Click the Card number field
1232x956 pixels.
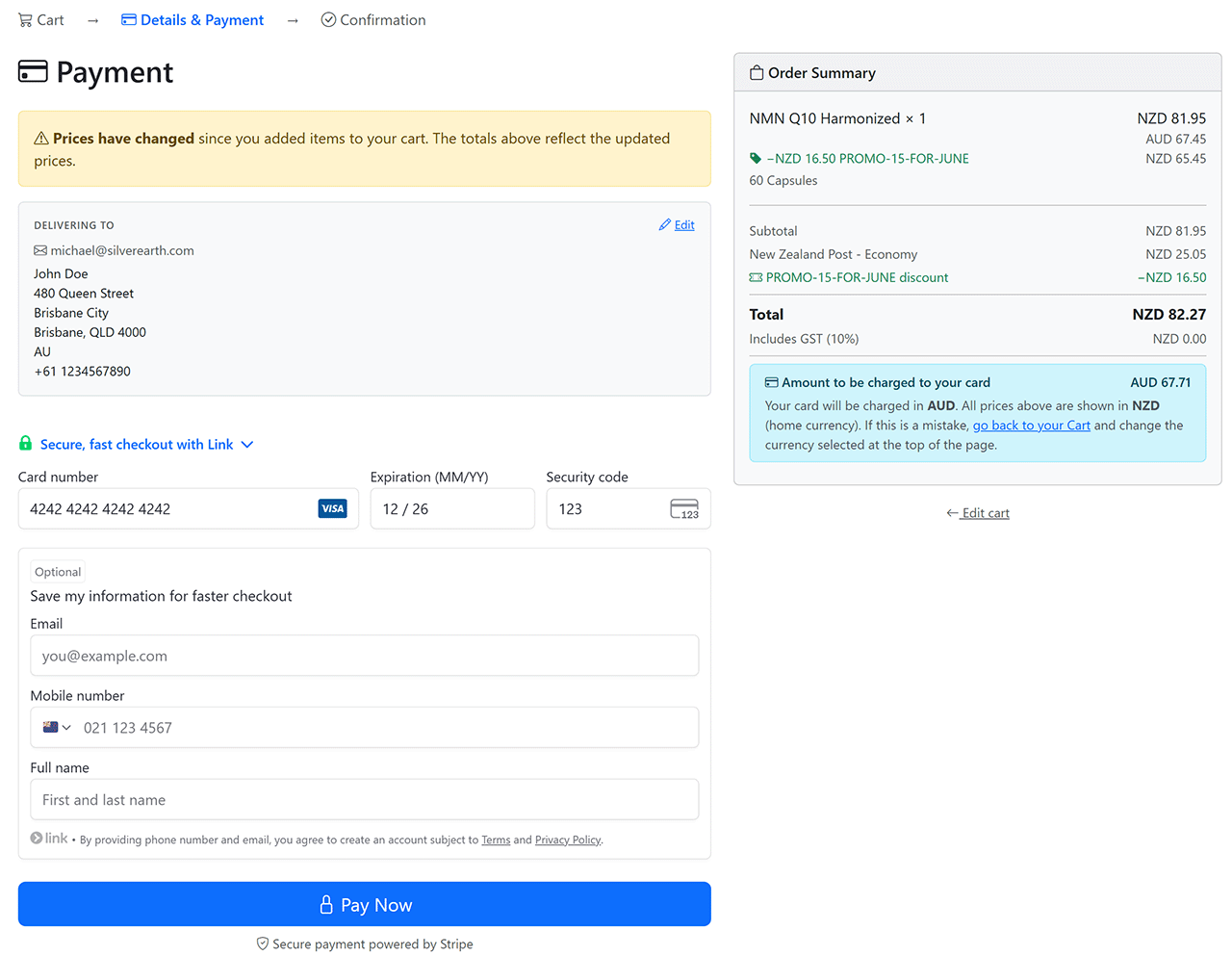189,508
